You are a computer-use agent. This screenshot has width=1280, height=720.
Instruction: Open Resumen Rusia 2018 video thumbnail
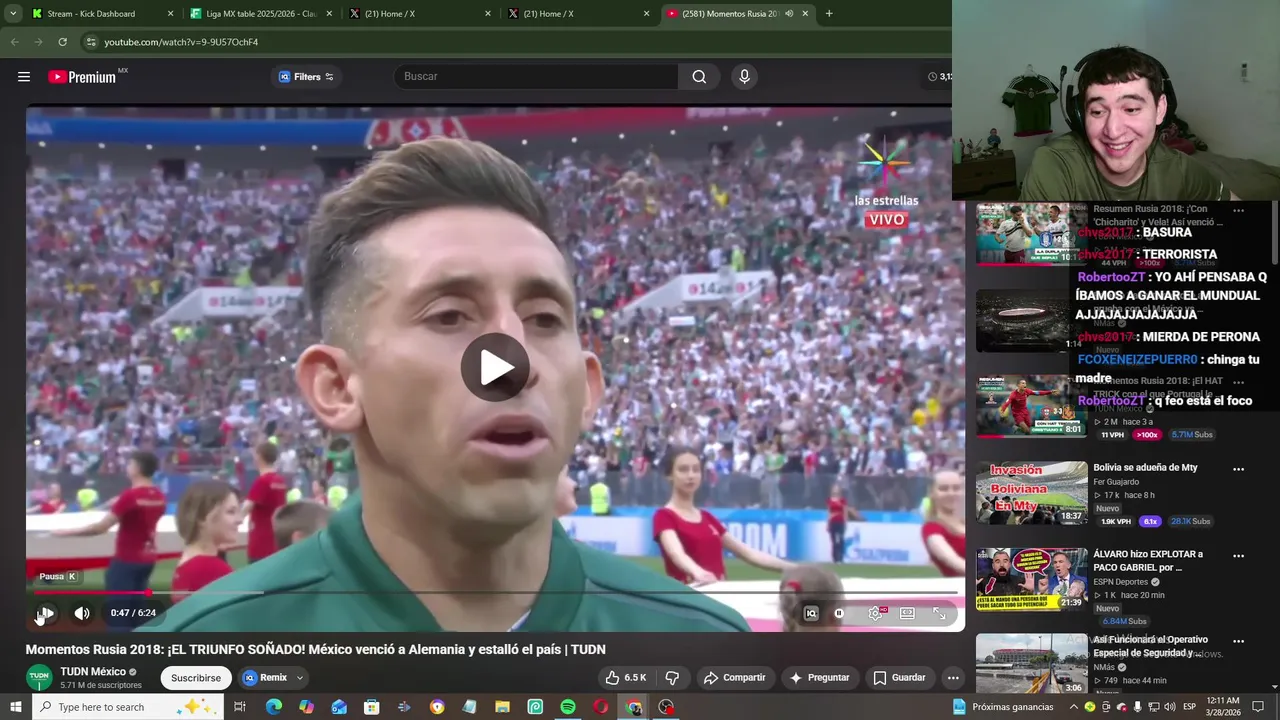[1031, 234]
